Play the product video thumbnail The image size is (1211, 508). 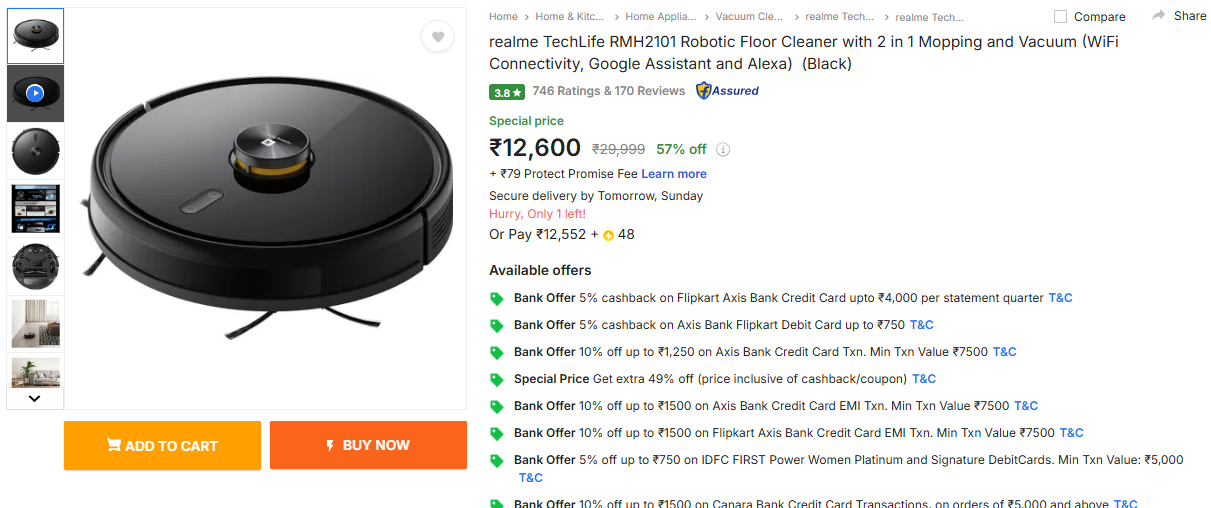pos(35,93)
